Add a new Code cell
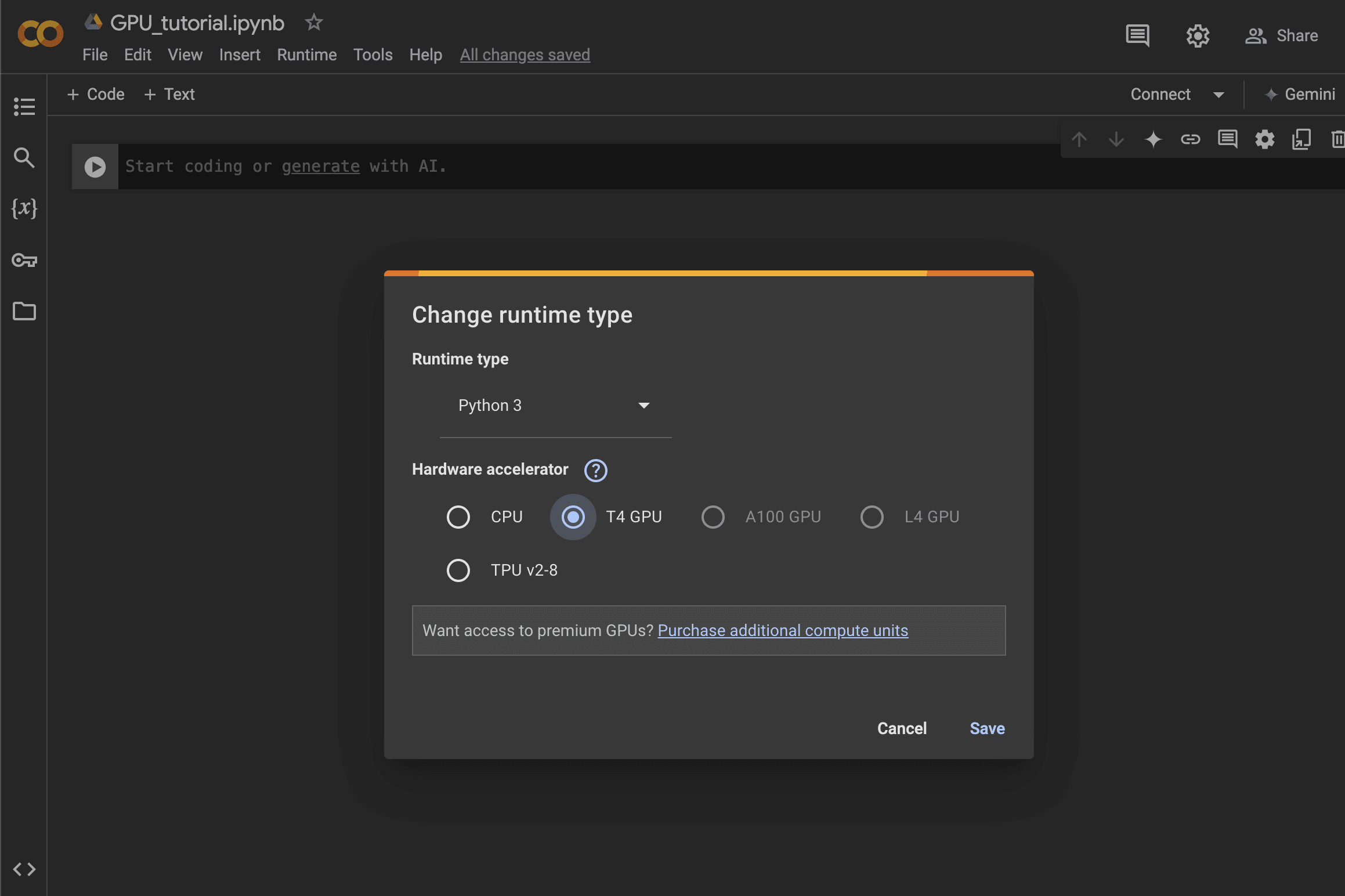Image resolution: width=1345 pixels, height=896 pixels. [x=96, y=95]
